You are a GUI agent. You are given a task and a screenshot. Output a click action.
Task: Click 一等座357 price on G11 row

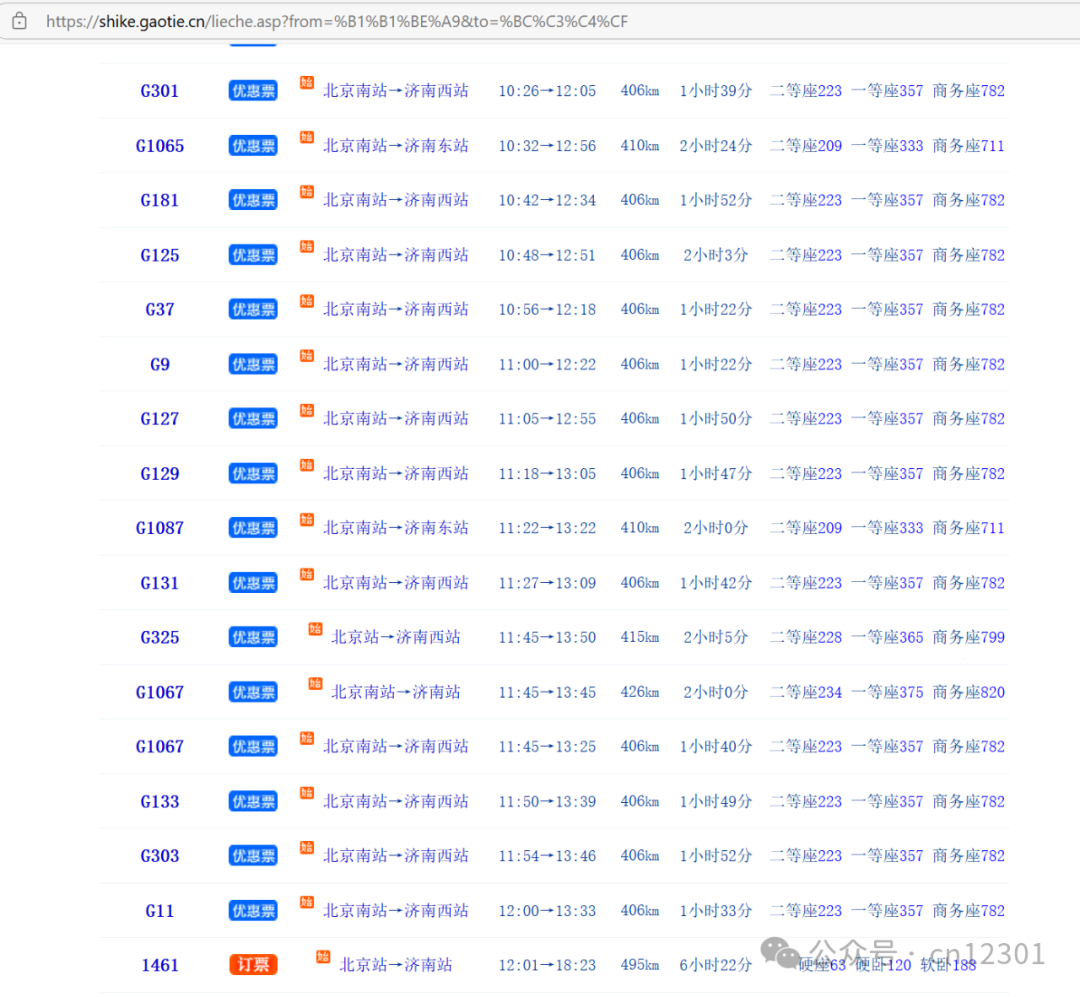[887, 912]
